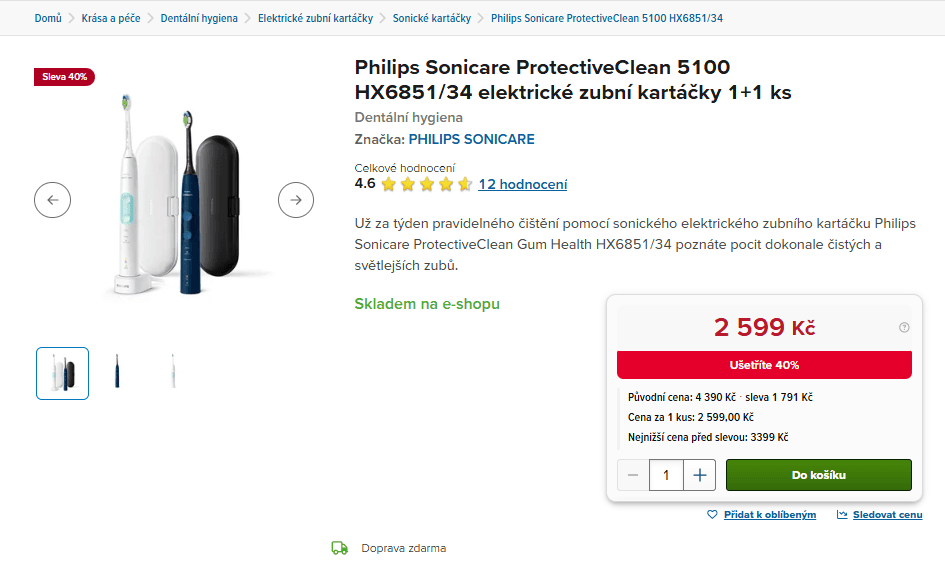Image resolution: width=945 pixels, height=574 pixels.
Task: Click the next image arrow button
Action: tap(296, 200)
